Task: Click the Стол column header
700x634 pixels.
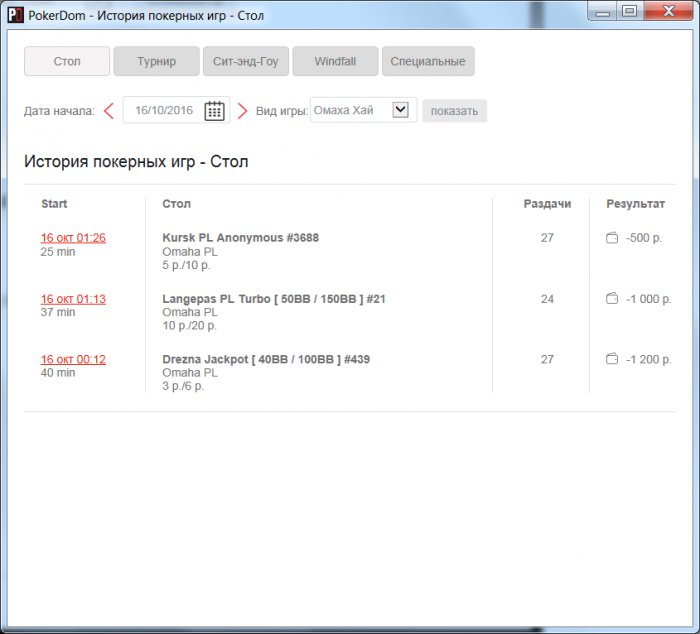Action: point(176,204)
